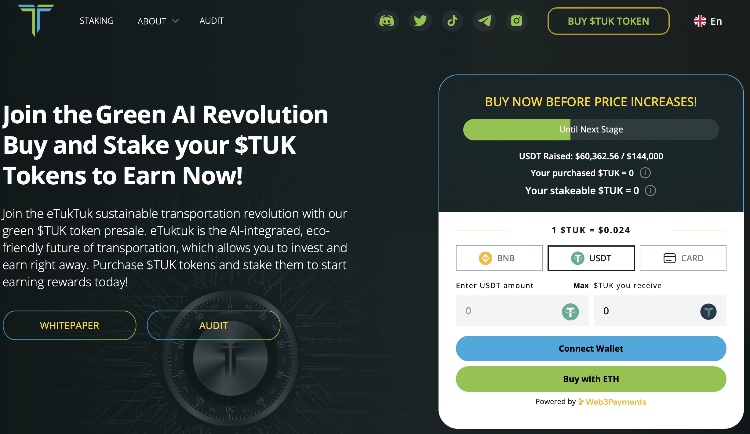Open the Discord social icon
Image resolution: width=750 pixels, height=434 pixels.
click(386, 21)
